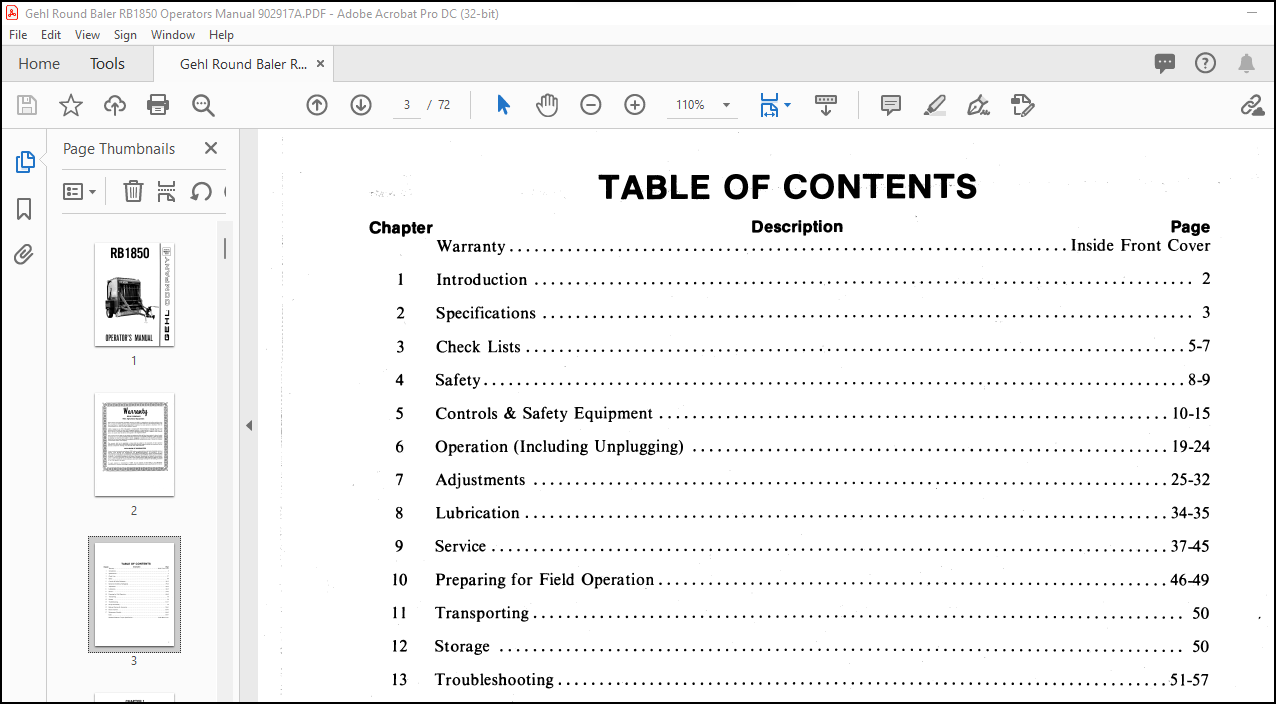The height and width of the screenshot is (704, 1276).
Task: Open the Window menu
Action: pos(173,34)
